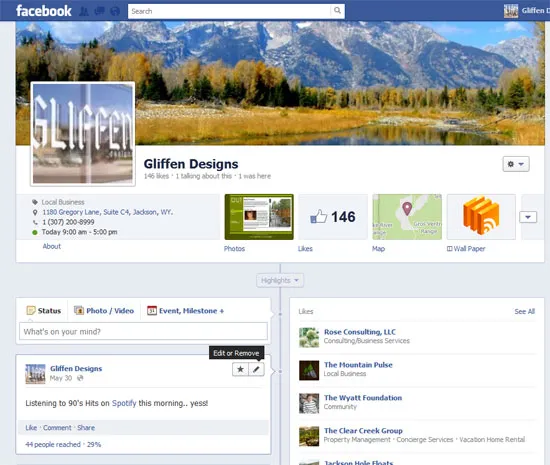
Task: Click The Mountain Pulse thumbnail
Action: pyautogui.click(x=309, y=370)
